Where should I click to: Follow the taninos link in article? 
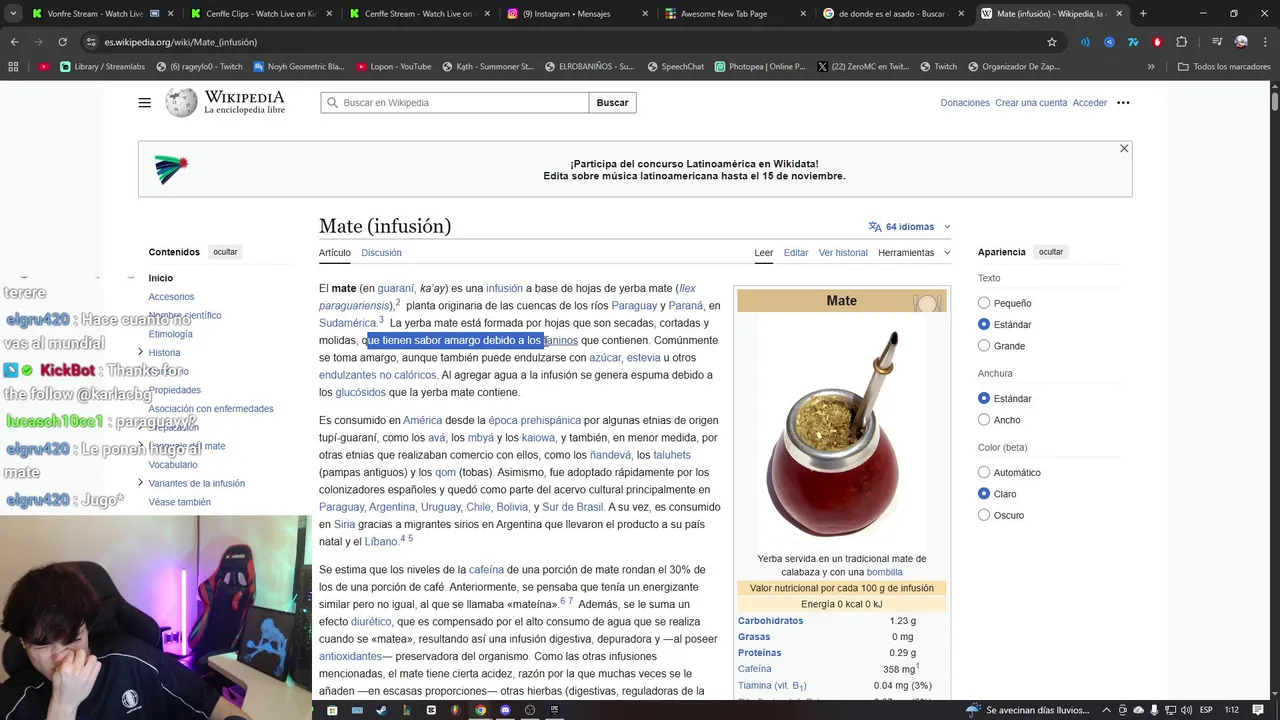click(561, 340)
